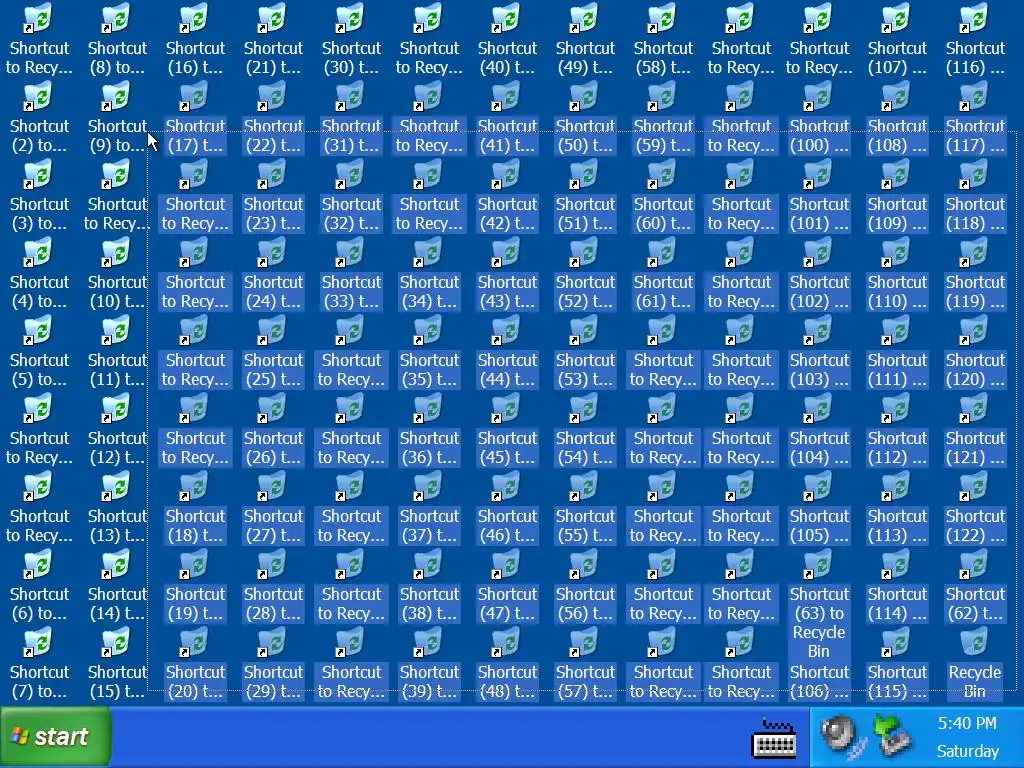Select the Shortcut (49) icon
1024x768 pixels.
coord(585,18)
